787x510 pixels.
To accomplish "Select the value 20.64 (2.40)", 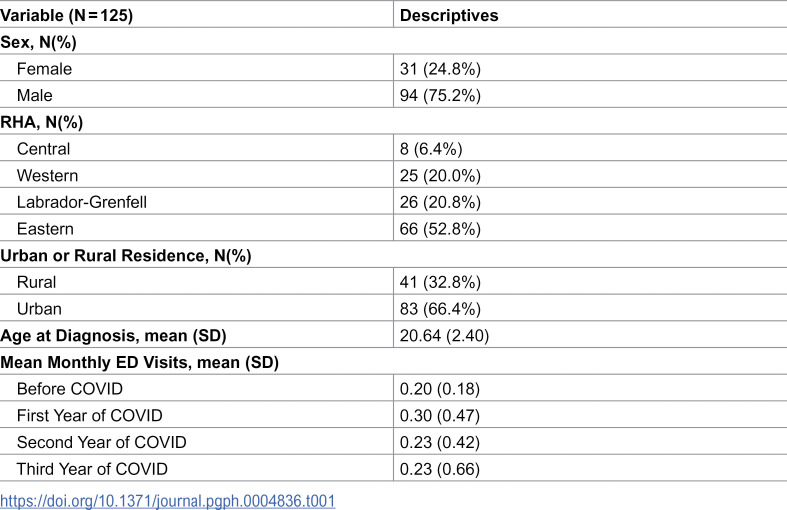I will pyautogui.click(x=444, y=335).
